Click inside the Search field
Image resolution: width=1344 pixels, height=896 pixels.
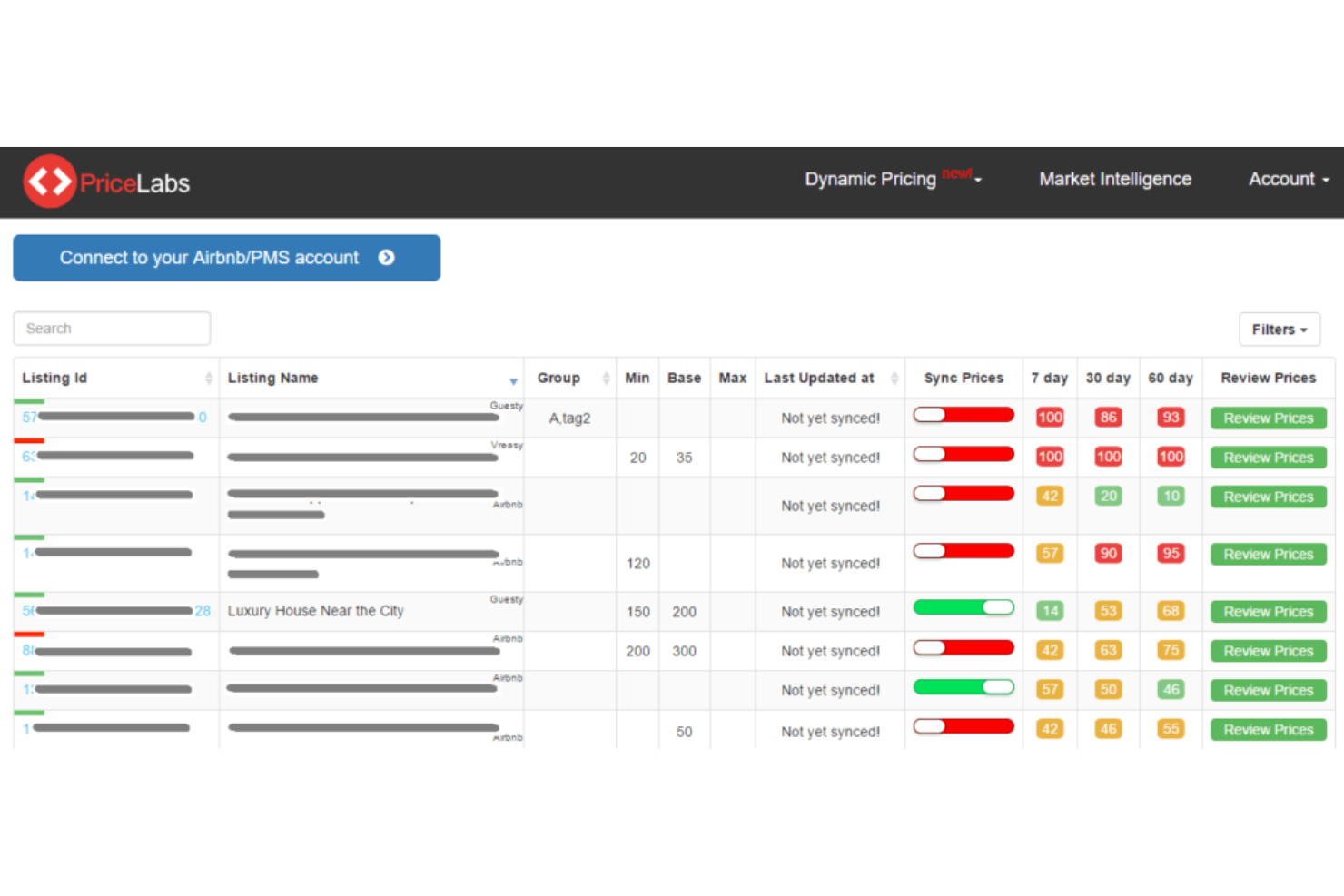pos(111,328)
